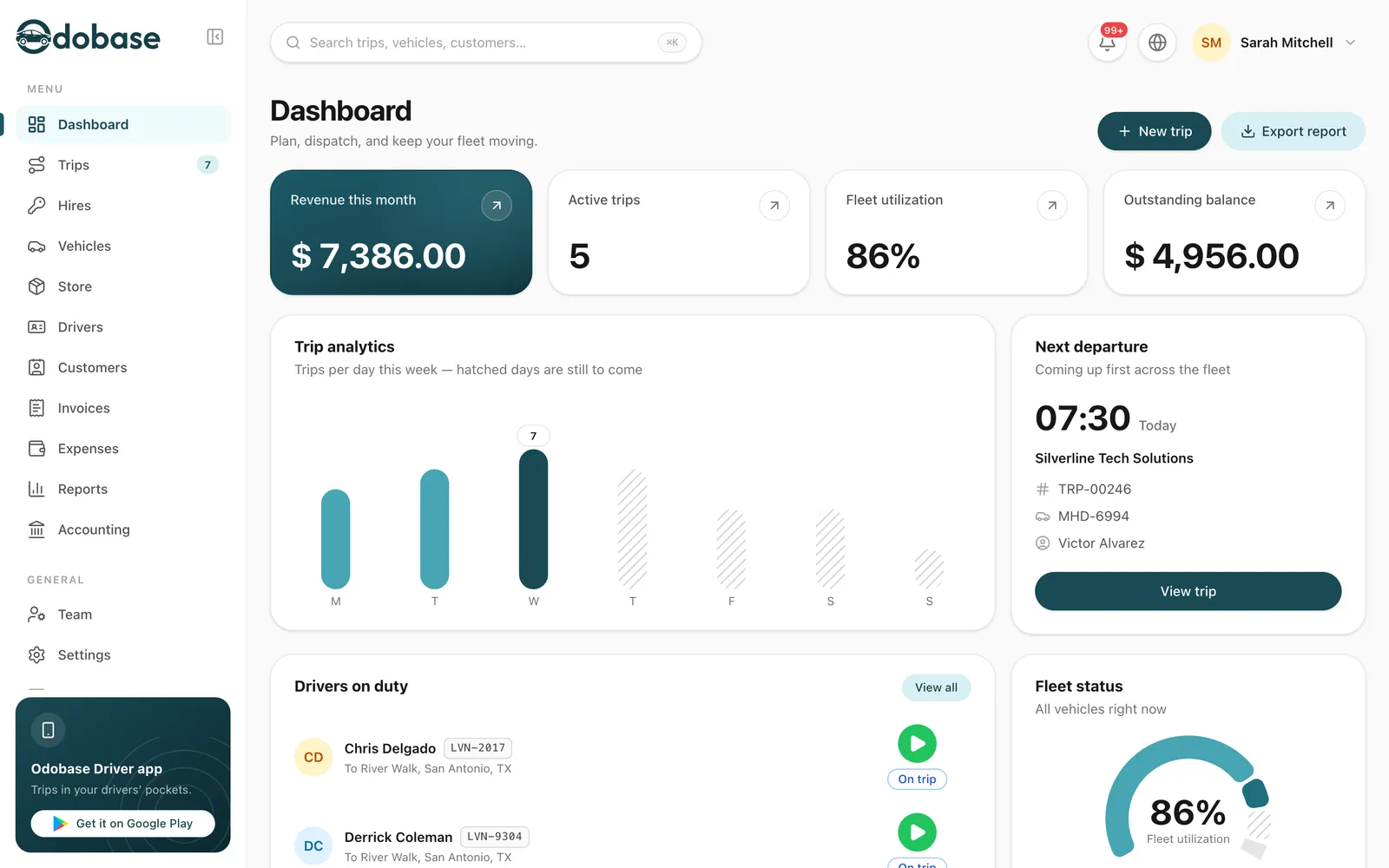Open Reports section
This screenshot has width=1389, height=868.
(123, 490)
